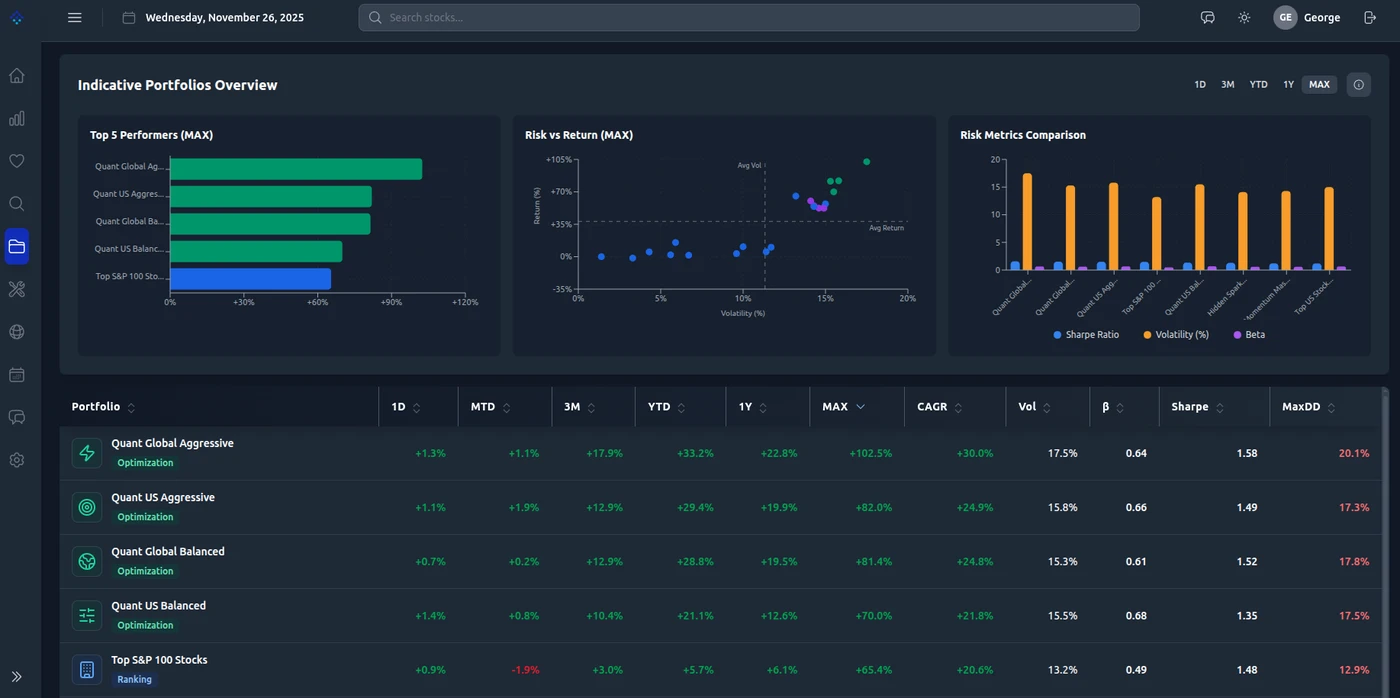Screen dimensions: 1400x698
Task: Click the Quant US Aggressive target icon
Action: pos(87,507)
